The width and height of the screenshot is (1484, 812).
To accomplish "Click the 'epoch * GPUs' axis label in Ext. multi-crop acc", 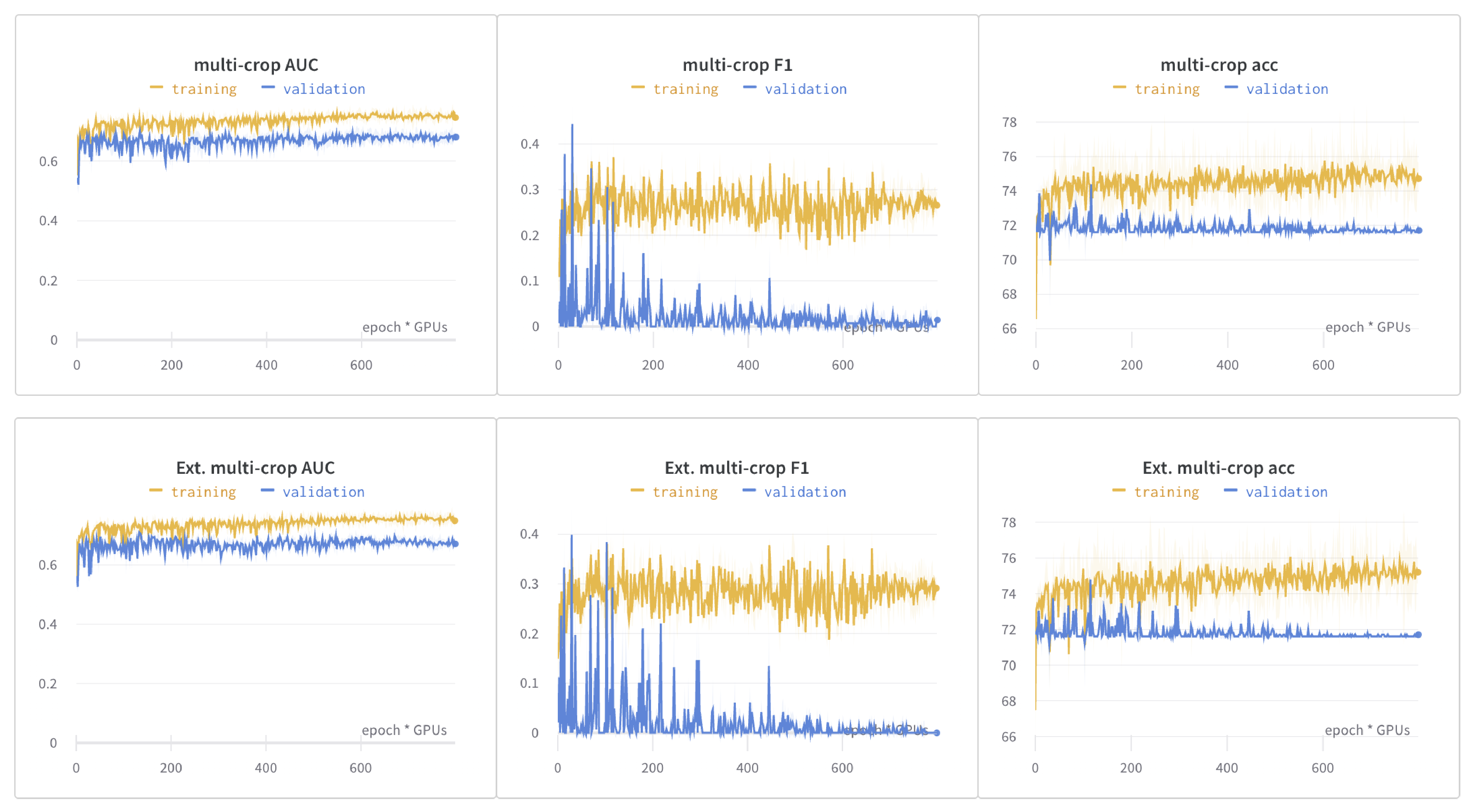I will [x=1367, y=730].
